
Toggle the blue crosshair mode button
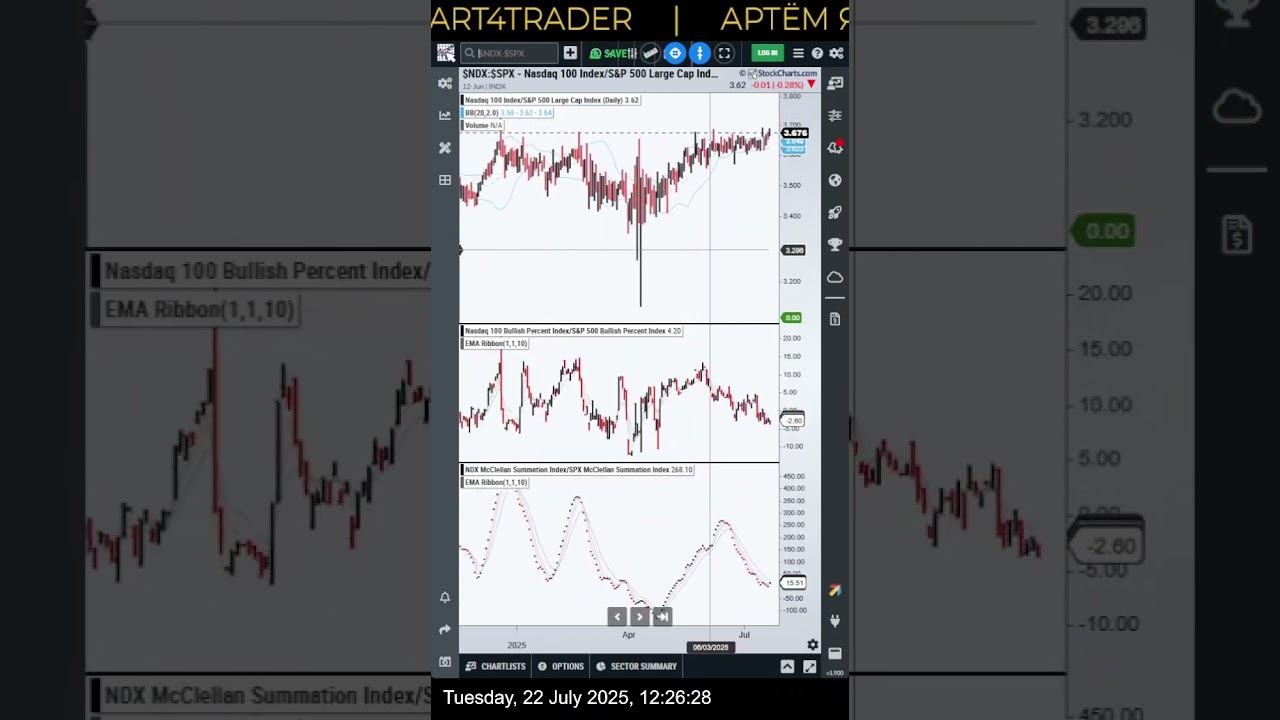(675, 53)
